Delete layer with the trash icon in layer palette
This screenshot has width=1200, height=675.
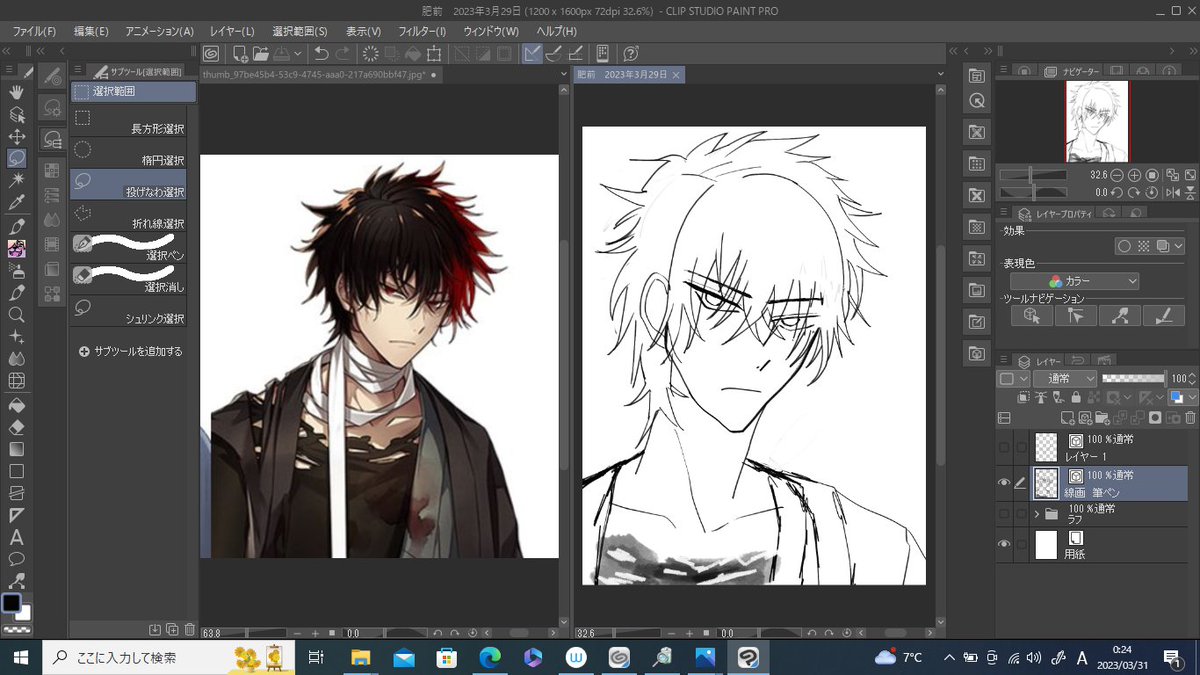(x=1188, y=418)
